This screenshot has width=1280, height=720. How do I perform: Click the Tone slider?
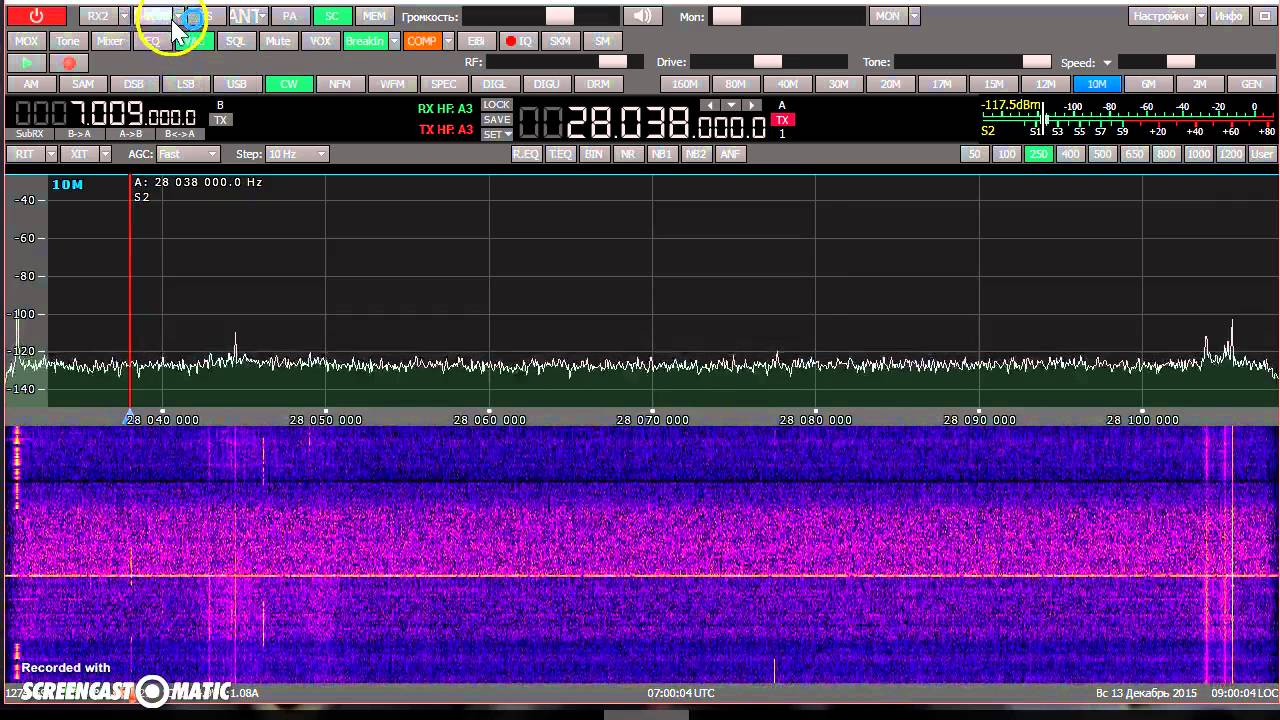click(973, 62)
